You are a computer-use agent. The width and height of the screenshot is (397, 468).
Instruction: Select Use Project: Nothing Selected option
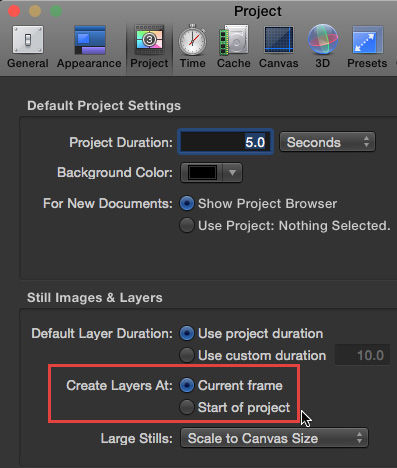click(187, 225)
